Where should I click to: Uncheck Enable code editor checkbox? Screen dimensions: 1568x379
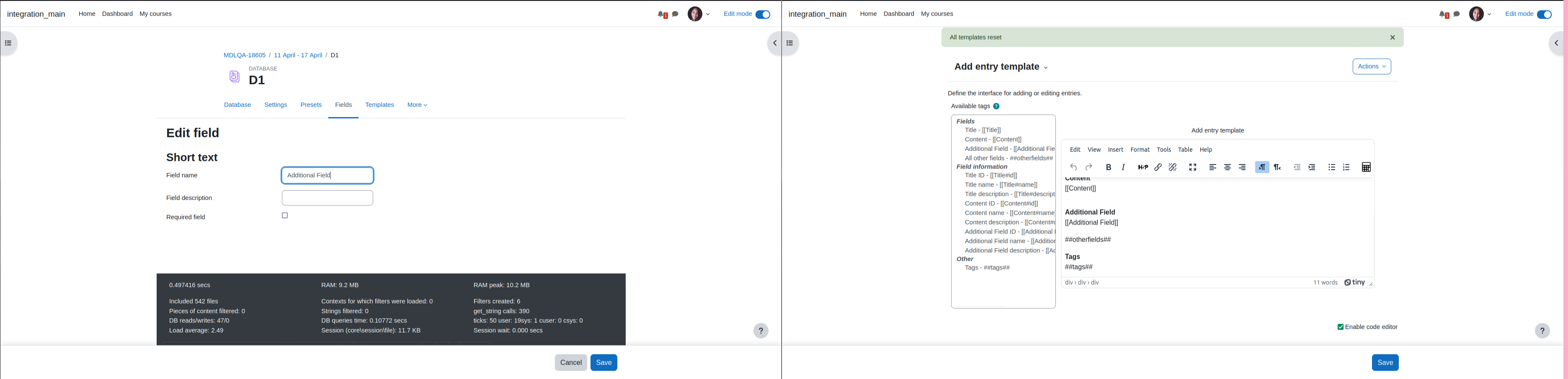coord(1340,327)
